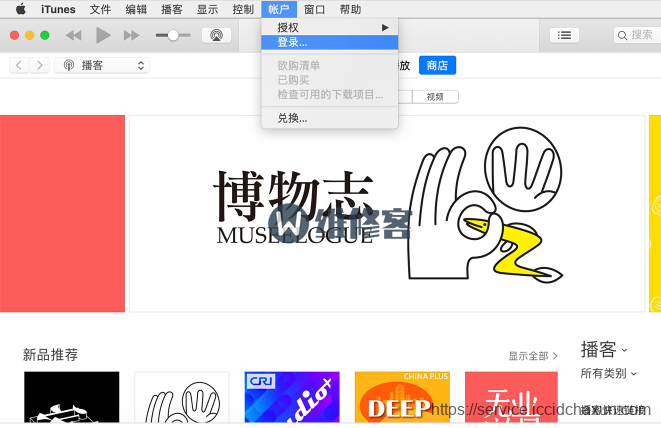This screenshot has height=428, width=661.
Task: Go forward with the right arrow
Action: (40, 65)
